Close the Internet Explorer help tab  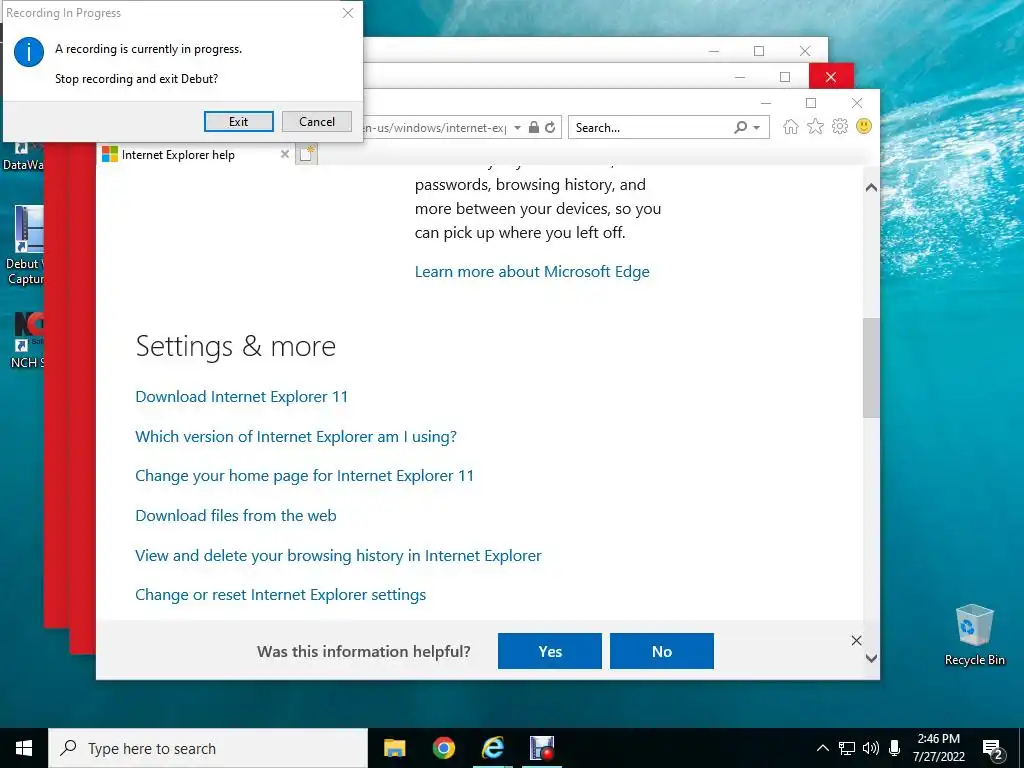(x=285, y=154)
